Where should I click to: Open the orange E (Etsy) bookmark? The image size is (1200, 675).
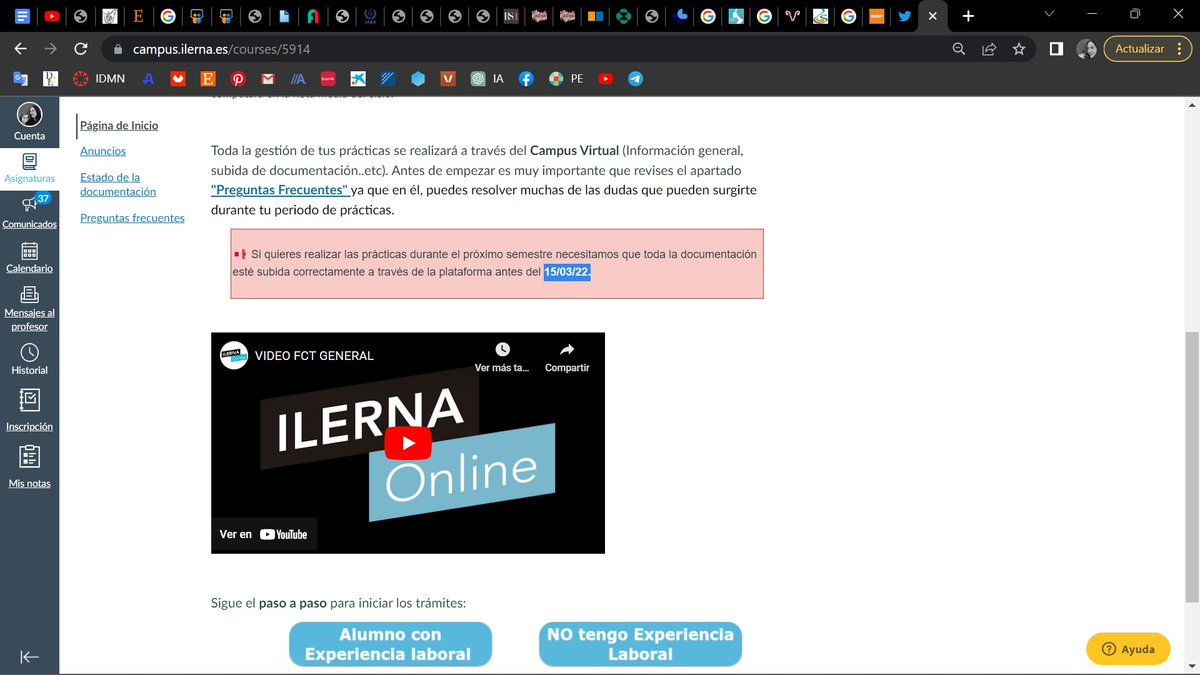pyautogui.click(x=208, y=78)
